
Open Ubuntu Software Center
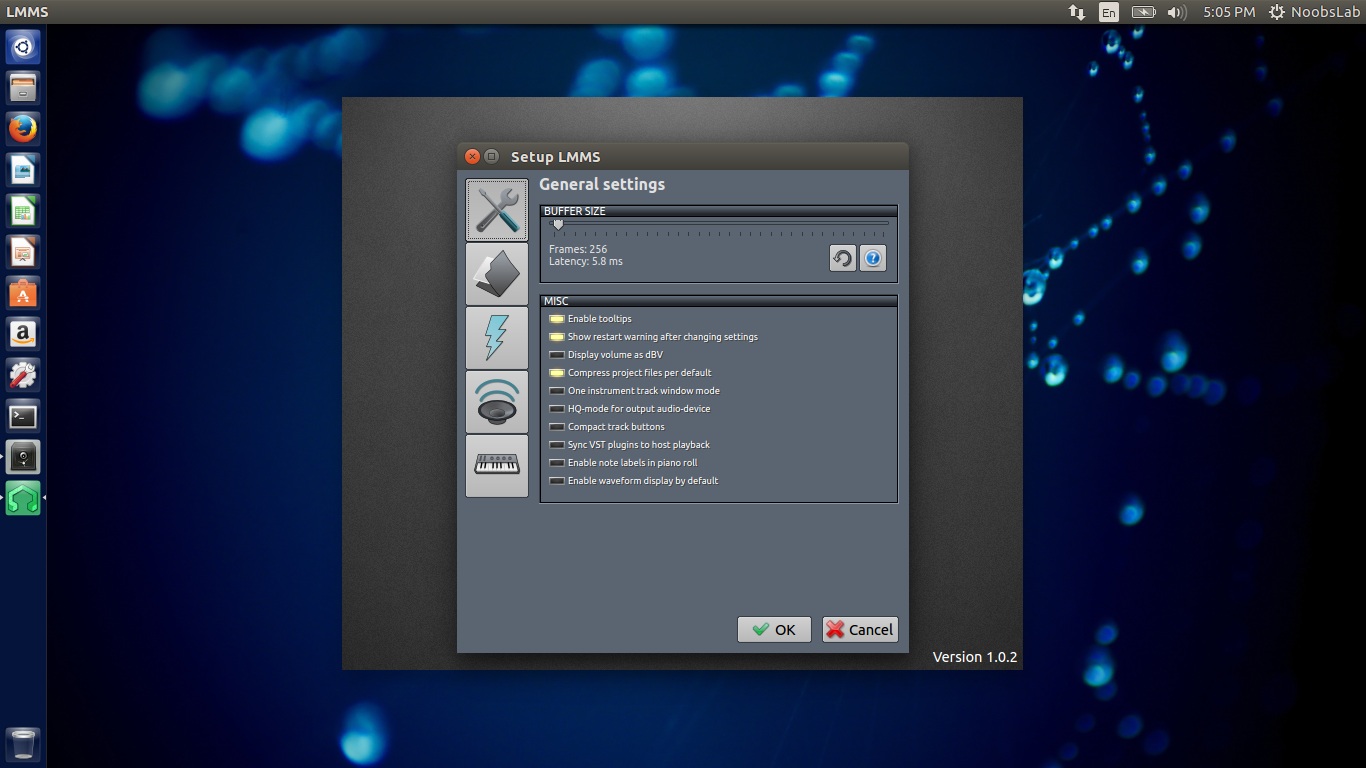tap(23, 293)
